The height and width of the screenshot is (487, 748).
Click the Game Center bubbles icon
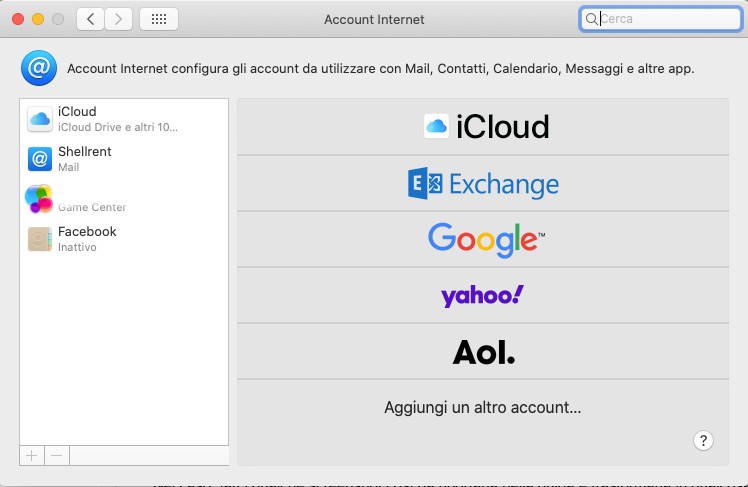click(39, 198)
